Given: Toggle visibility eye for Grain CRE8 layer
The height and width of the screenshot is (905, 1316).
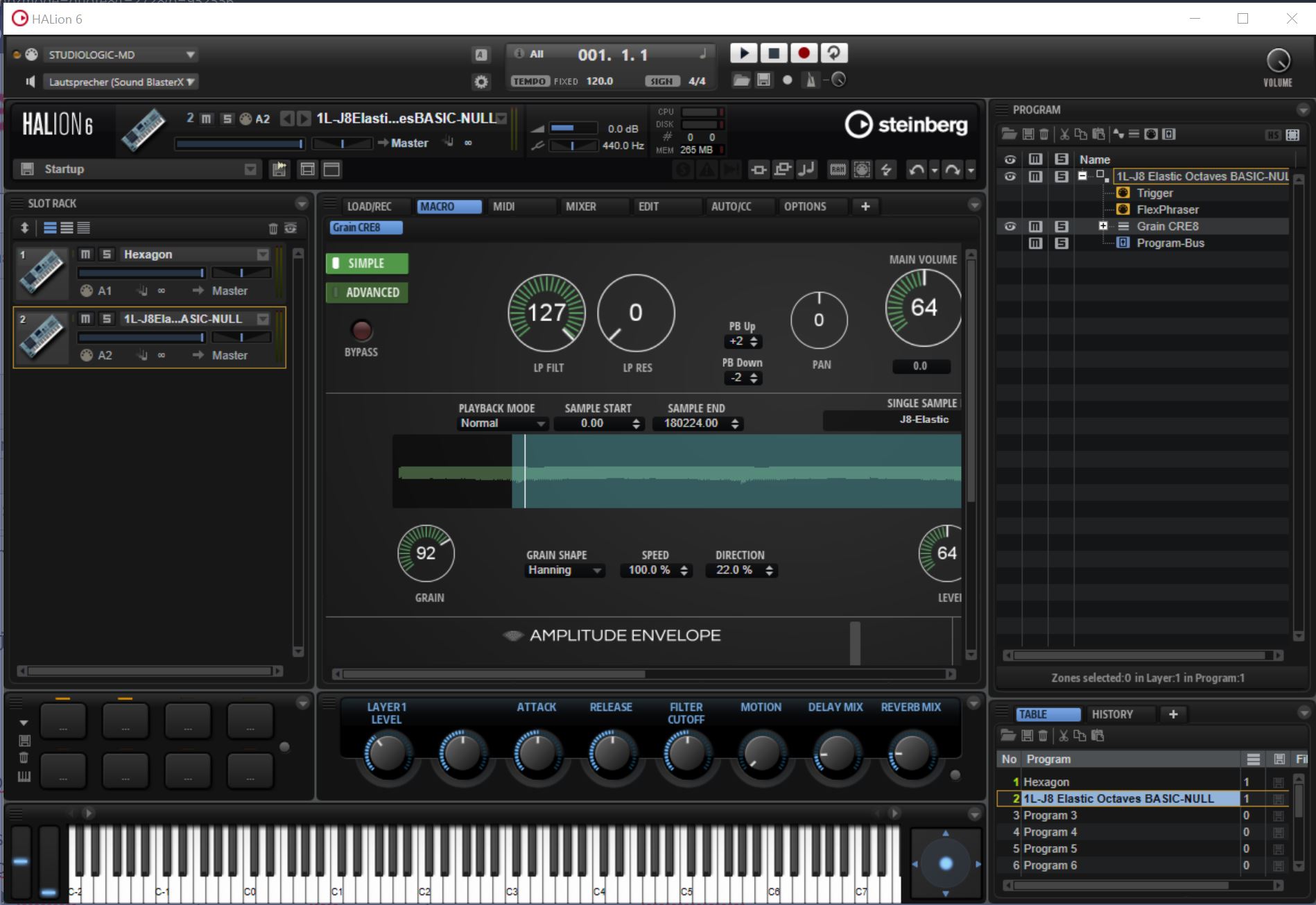Looking at the screenshot, I should coord(1010,226).
